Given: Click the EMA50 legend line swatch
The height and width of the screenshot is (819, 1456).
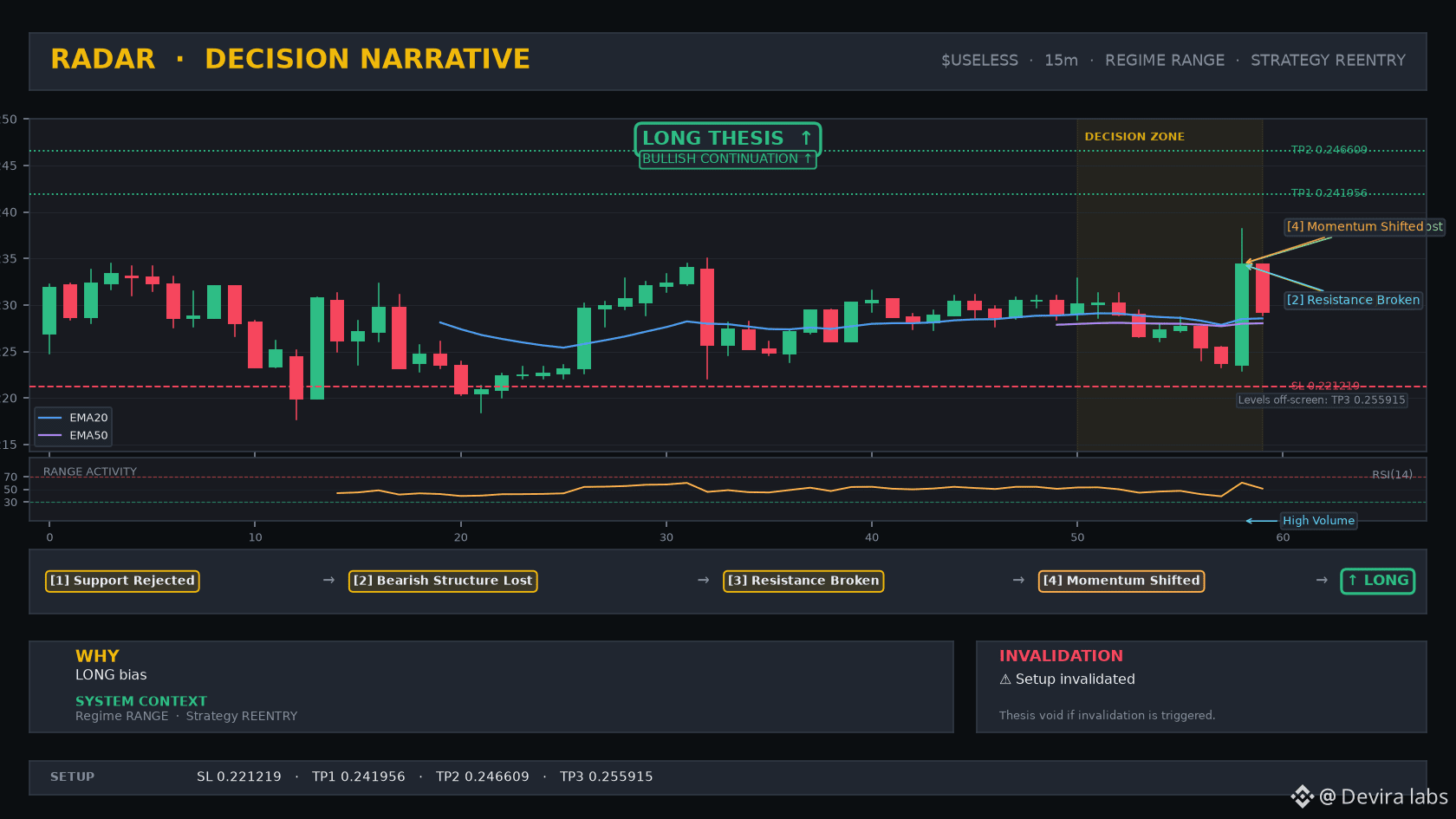Looking at the screenshot, I should (50, 435).
